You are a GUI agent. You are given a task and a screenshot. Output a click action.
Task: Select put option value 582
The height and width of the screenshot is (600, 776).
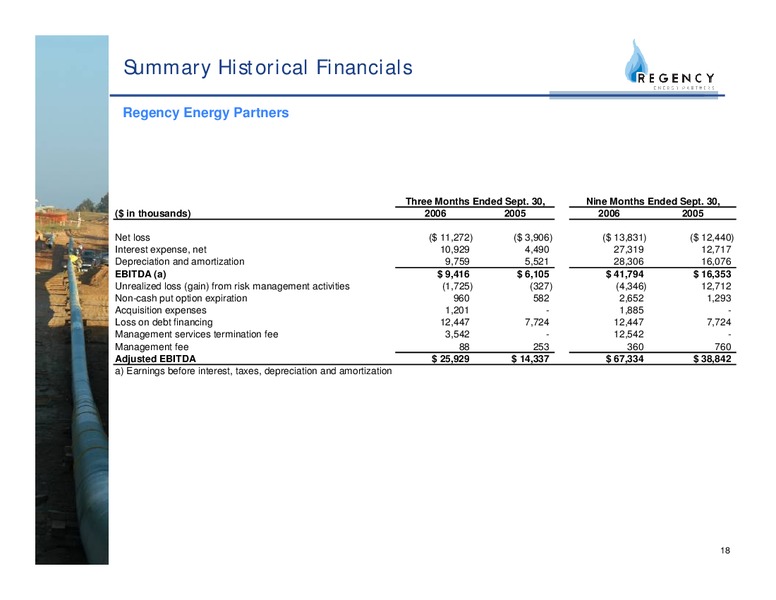click(541, 298)
